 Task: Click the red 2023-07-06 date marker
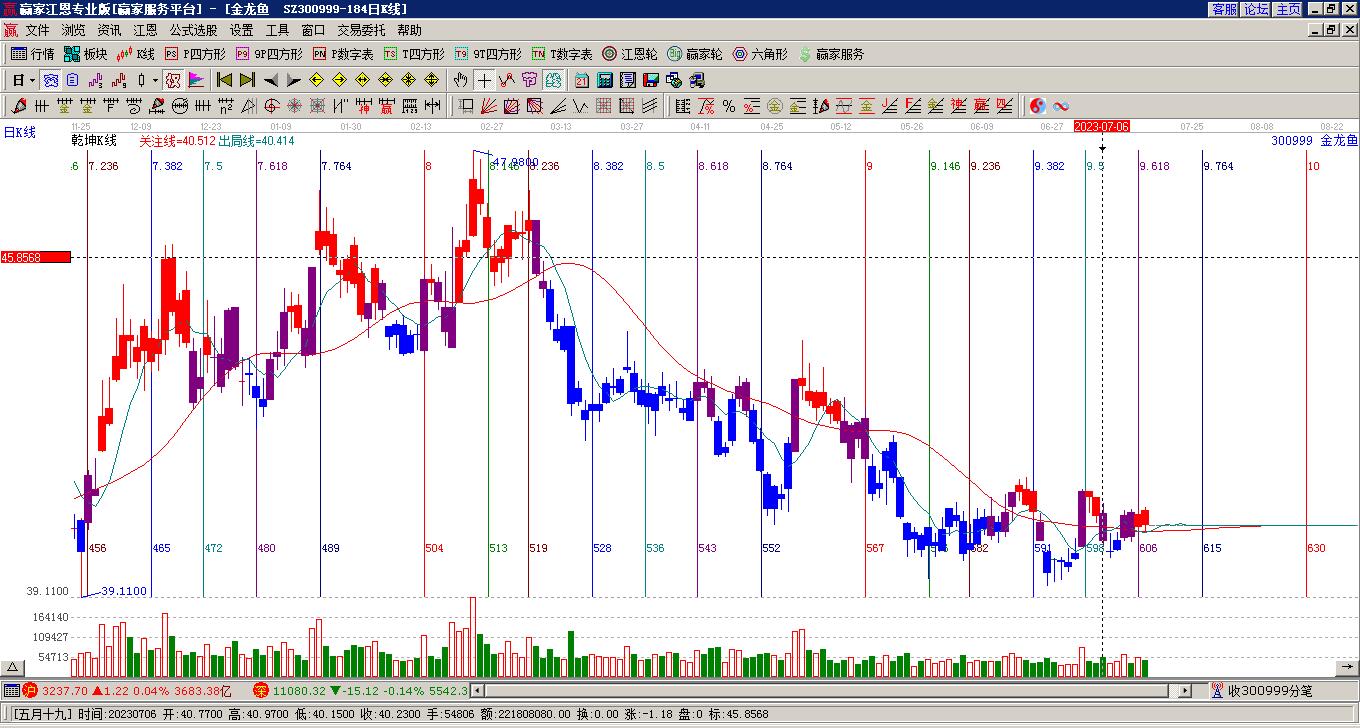(x=1102, y=127)
